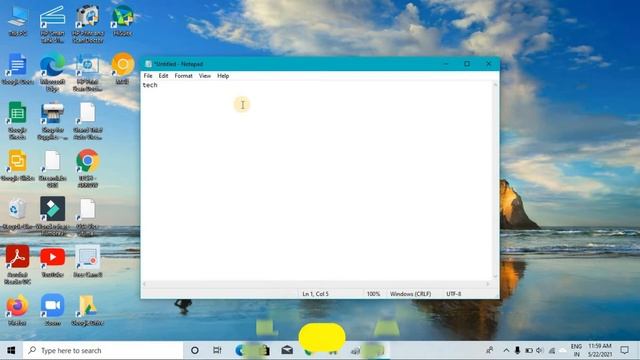Click the 100% zoom status entry
Screen dimensions: 640x360
pos(373,293)
